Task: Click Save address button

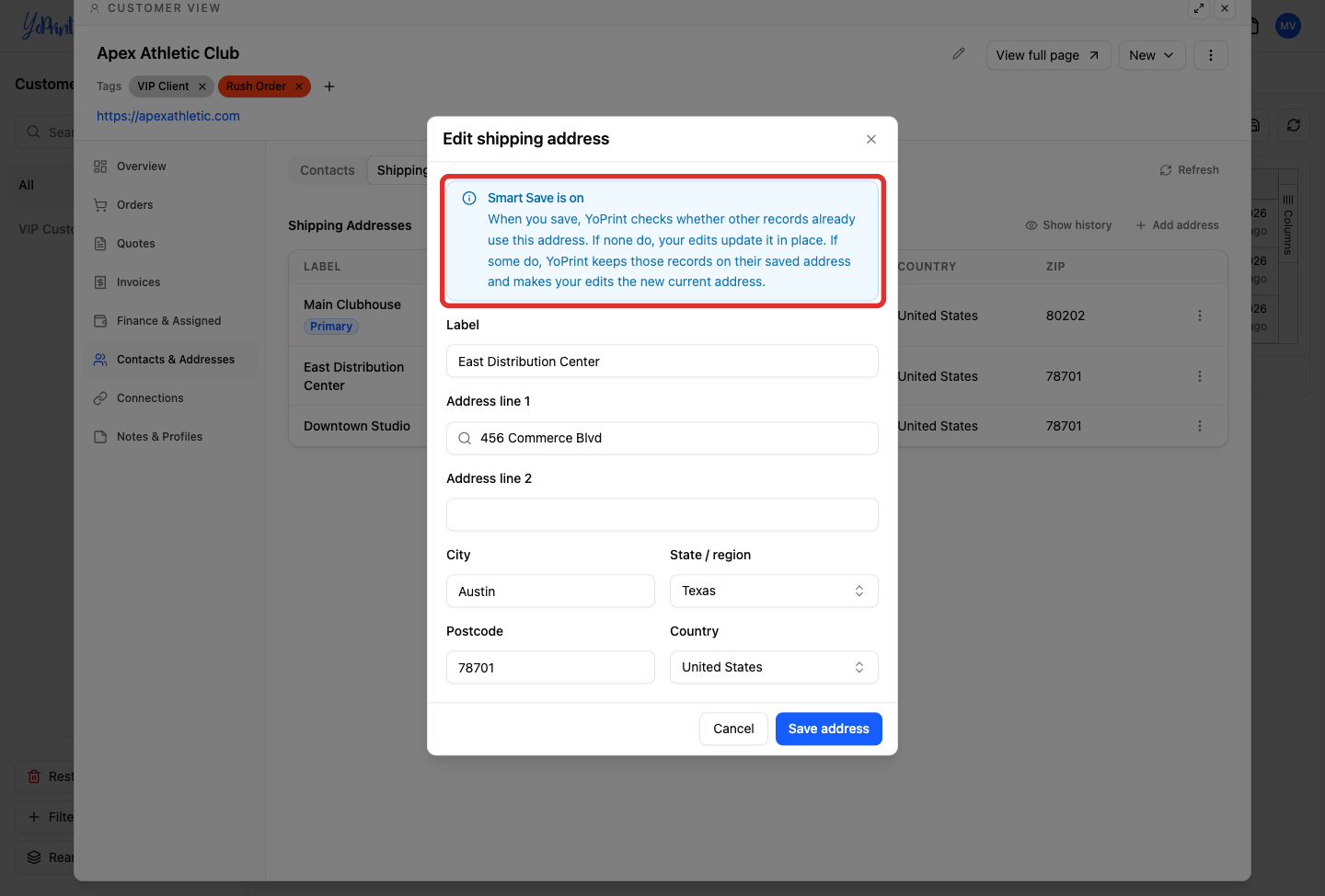Action: (x=829, y=729)
